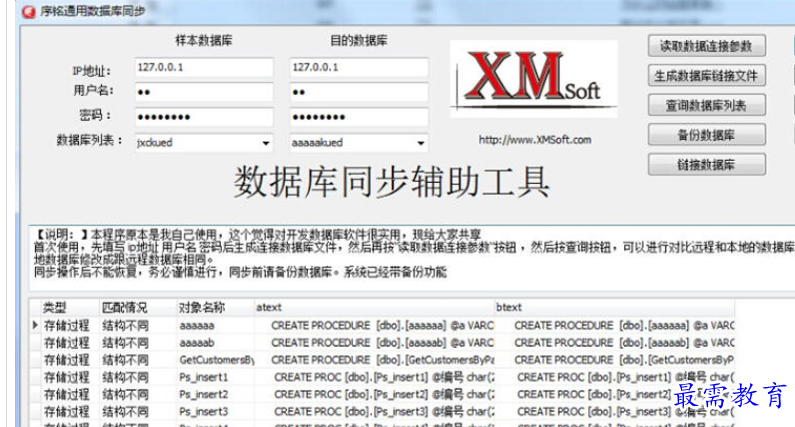Click the XMSoft logo image

pos(534,79)
